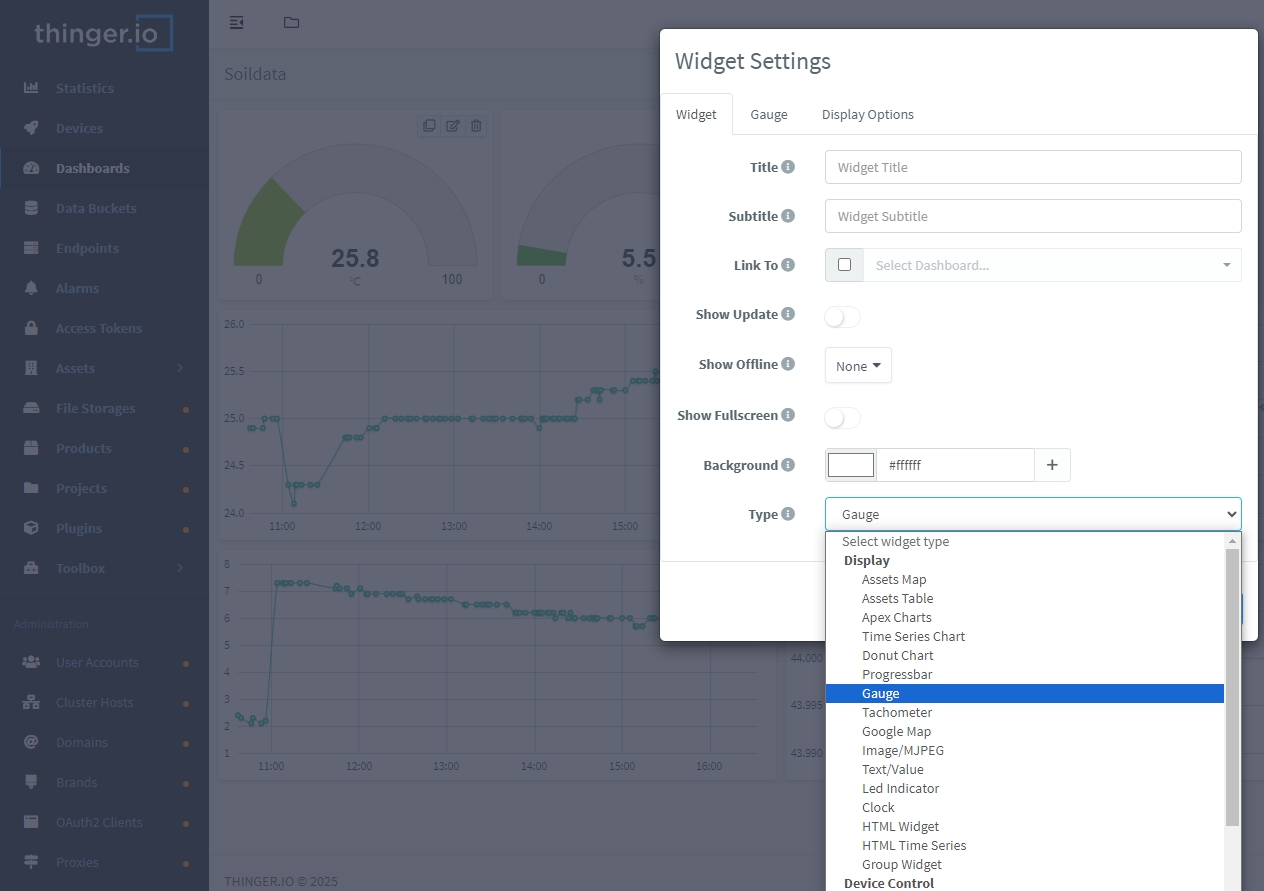
Task: Open the Alarms section
Action: (x=75, y=288)
